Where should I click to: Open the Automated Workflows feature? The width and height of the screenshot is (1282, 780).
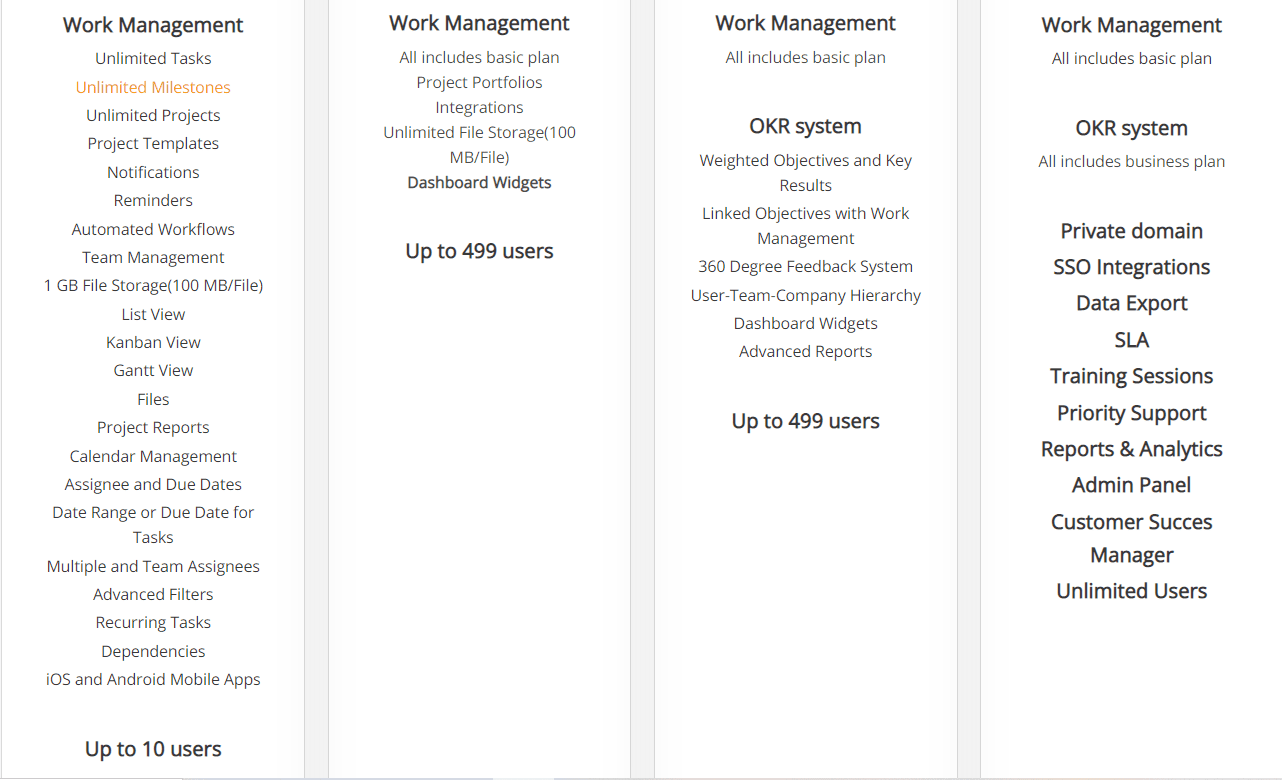click(153, 229)
